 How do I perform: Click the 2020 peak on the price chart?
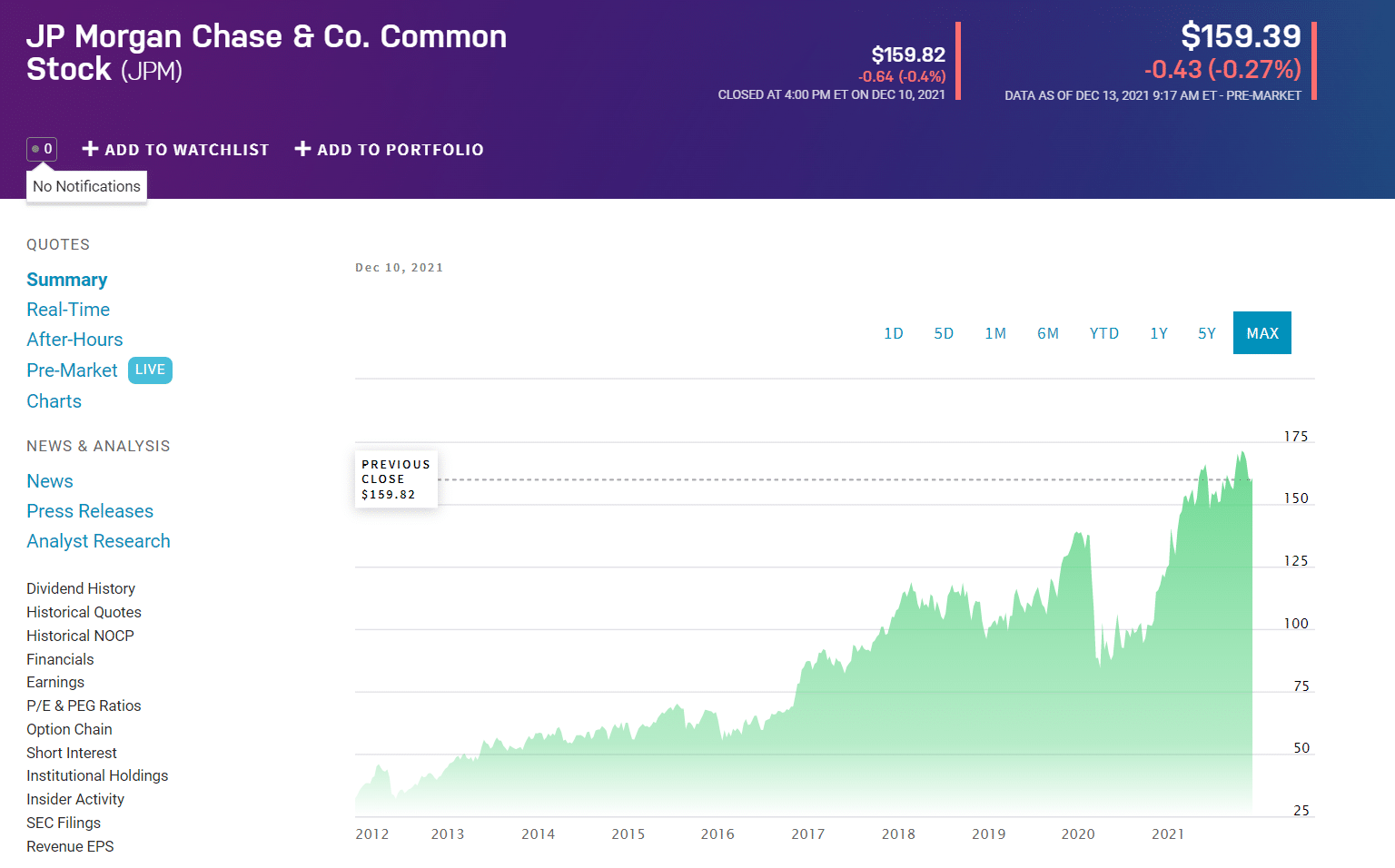point(1080,535)
